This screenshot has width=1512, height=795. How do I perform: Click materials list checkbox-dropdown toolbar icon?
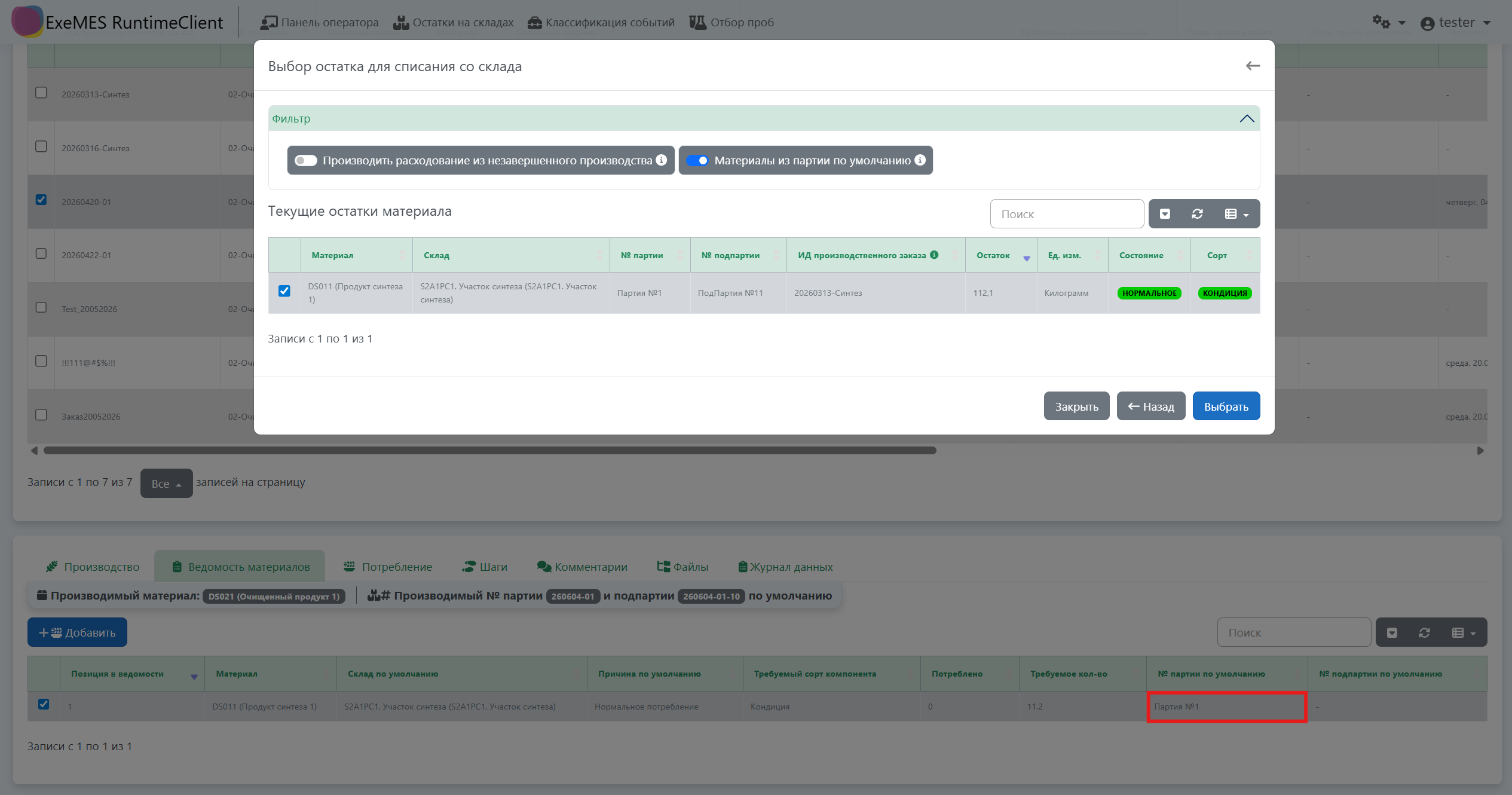point(1392,632)
